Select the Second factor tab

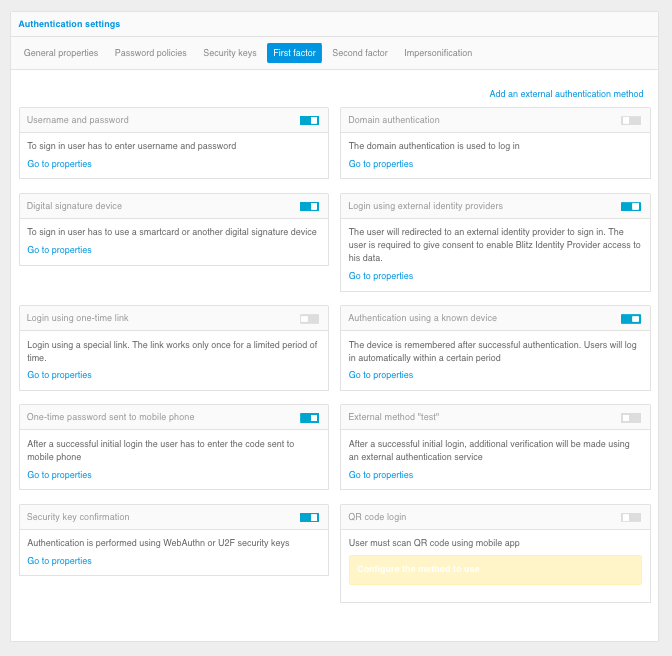point(360,53)
